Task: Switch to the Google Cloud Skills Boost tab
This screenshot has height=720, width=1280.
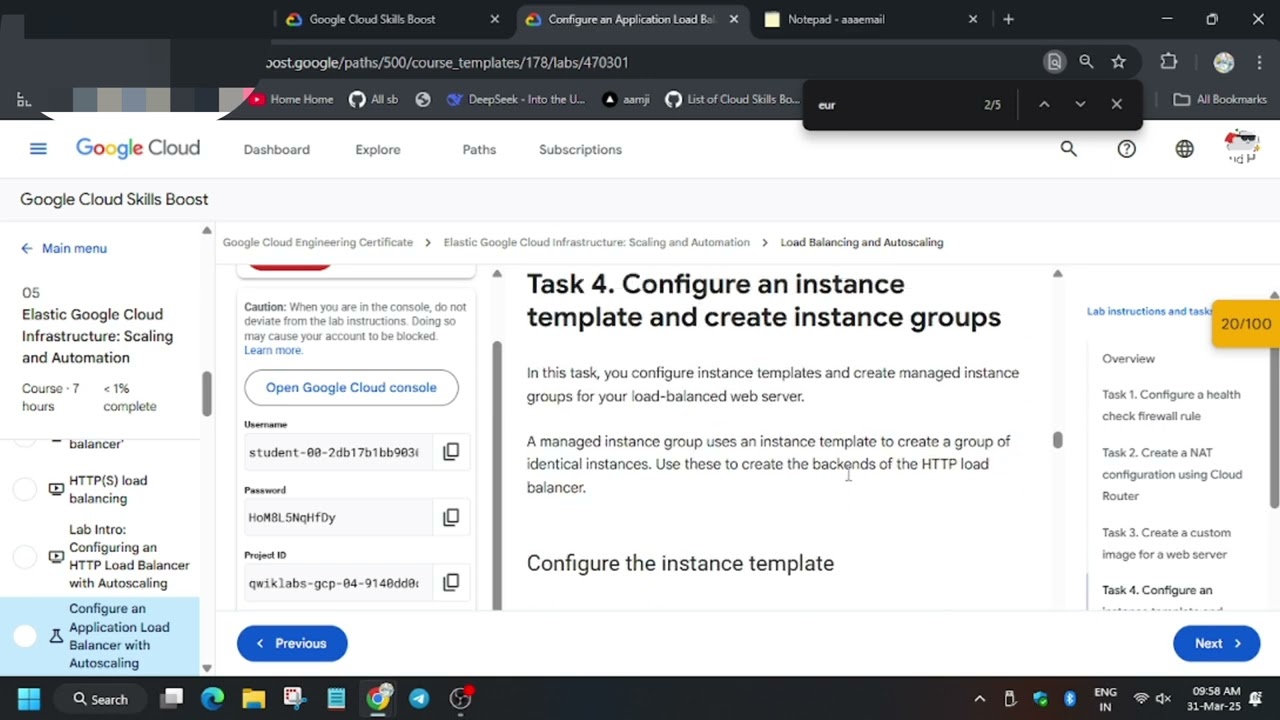Action: click(392, 19)
